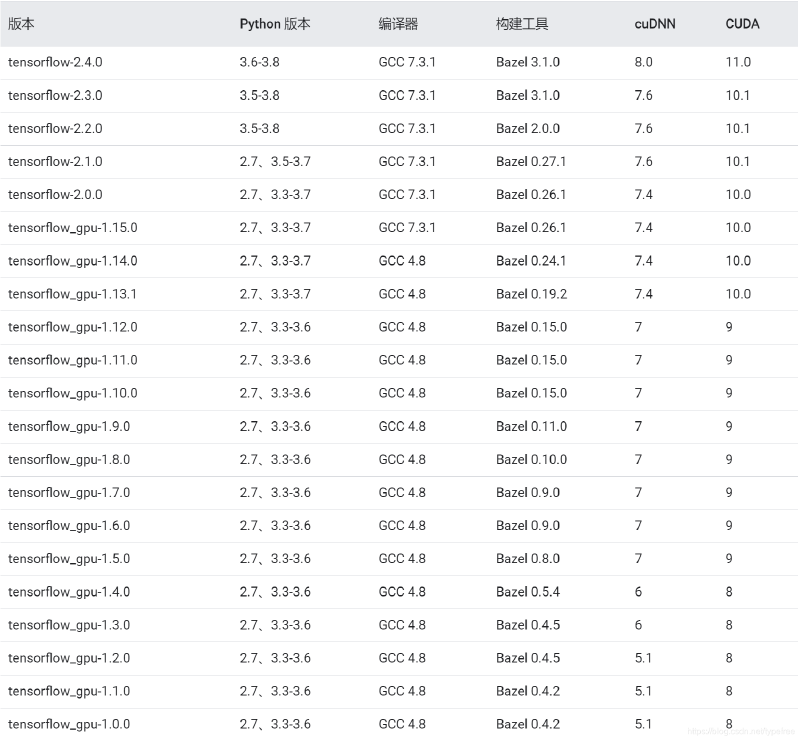Click the Bazel 2.0.0 cell
The width and height of the screenshot is (800, 741).
pos(528,129)
